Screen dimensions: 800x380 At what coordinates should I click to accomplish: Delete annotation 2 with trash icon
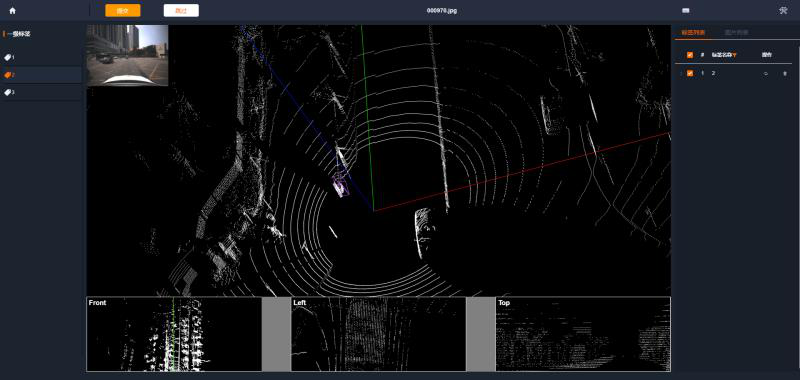coord(785,73)
